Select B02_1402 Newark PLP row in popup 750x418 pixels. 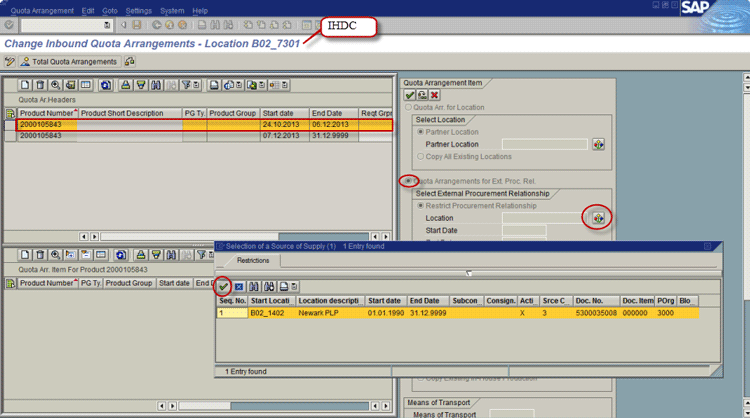pyautogui.click(x=457, y=313)
